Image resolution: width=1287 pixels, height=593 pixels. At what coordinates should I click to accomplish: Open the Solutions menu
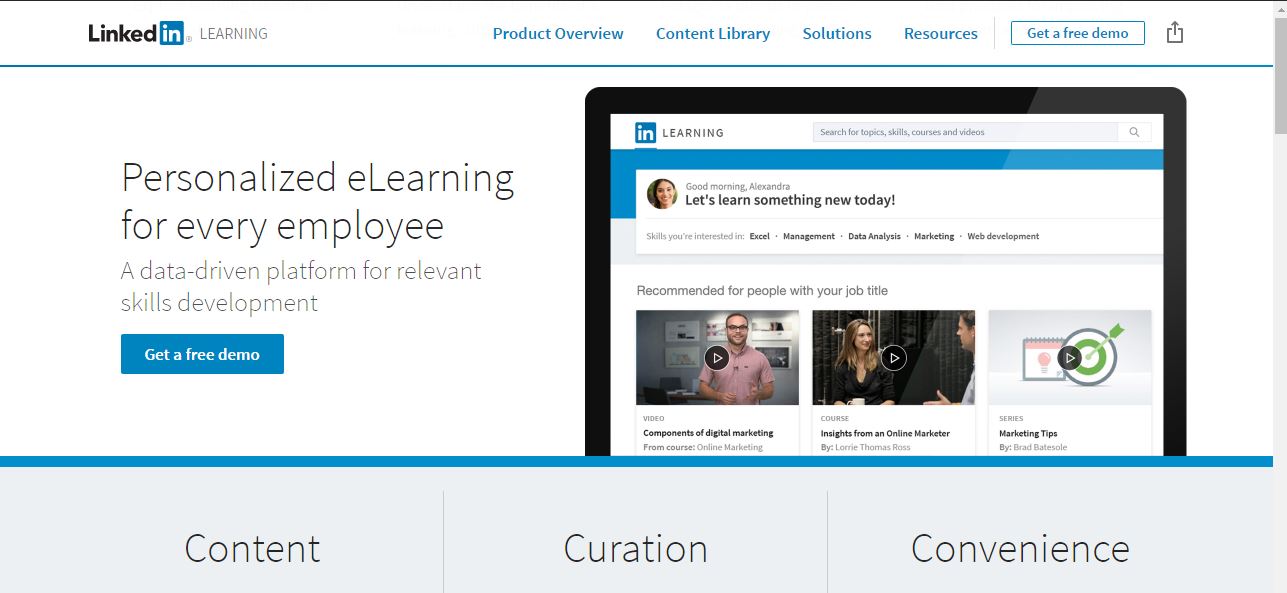click(x=836, y=33)
